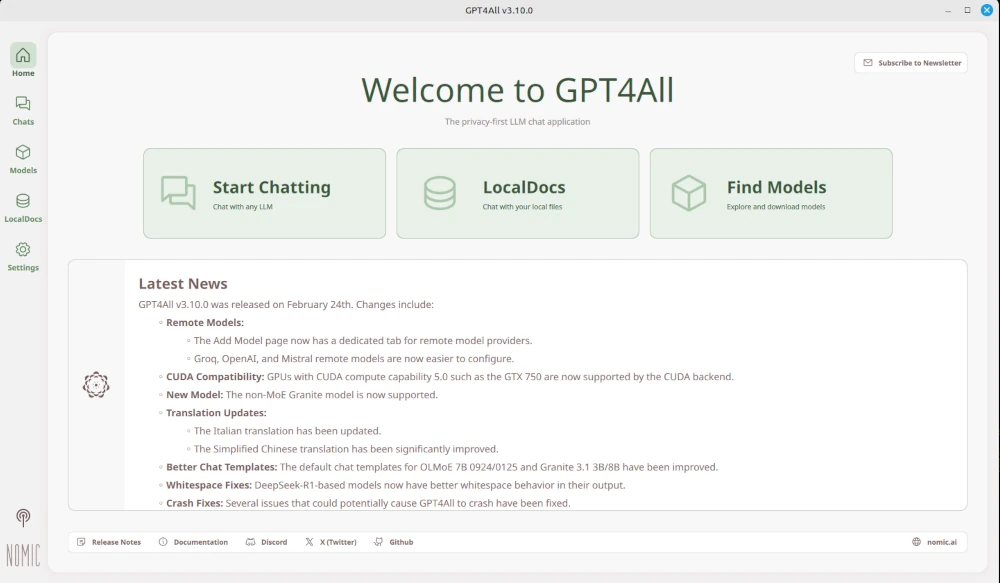Screen dimensions: 1000x583
Task: Click the 'Welcome to GPT4All' heading
Action: [x=517, y=90]
